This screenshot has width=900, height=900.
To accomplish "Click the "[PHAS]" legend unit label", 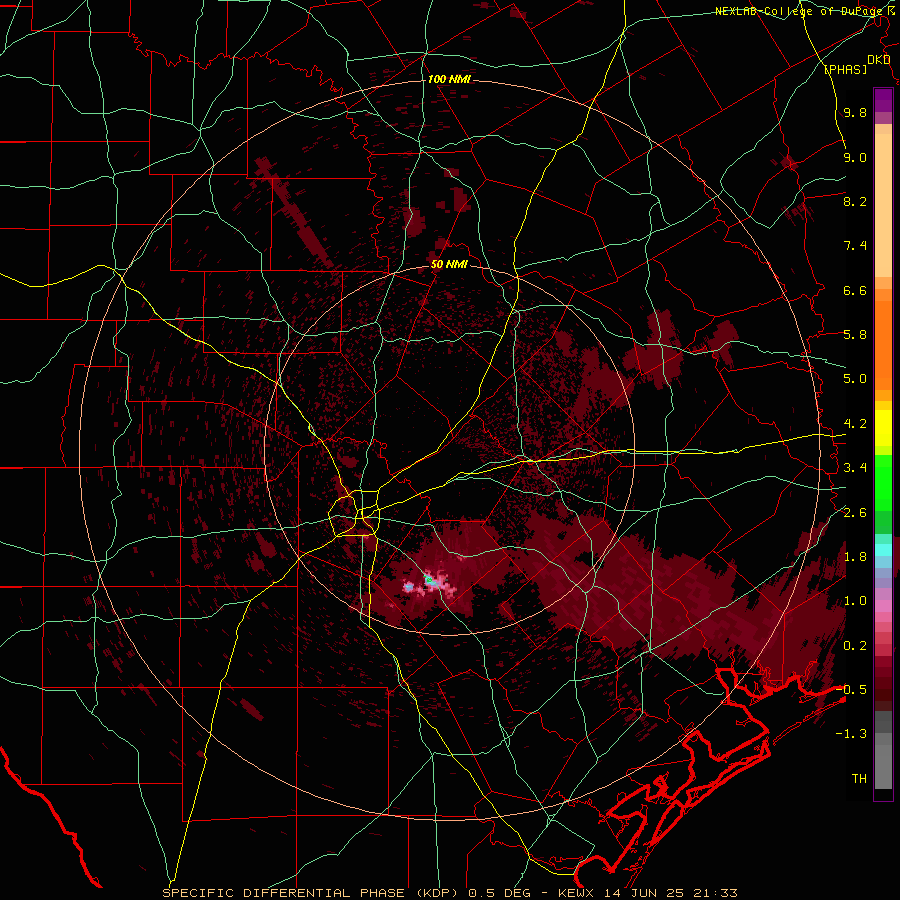I will click(x=845, y=69).
